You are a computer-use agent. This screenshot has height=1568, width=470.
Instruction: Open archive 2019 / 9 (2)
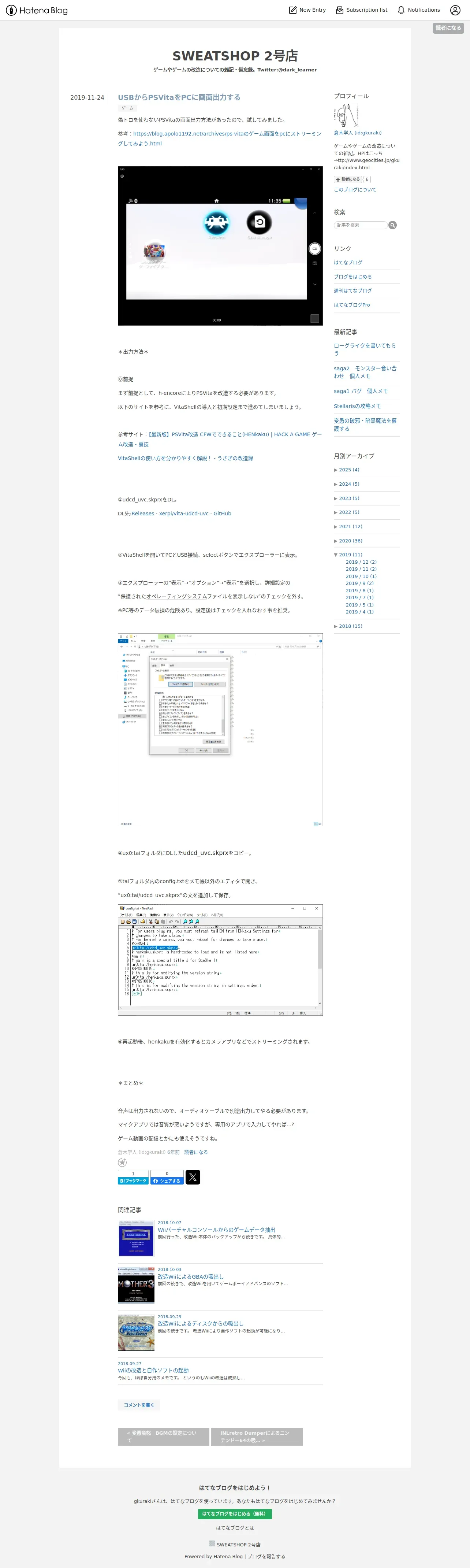359,584
